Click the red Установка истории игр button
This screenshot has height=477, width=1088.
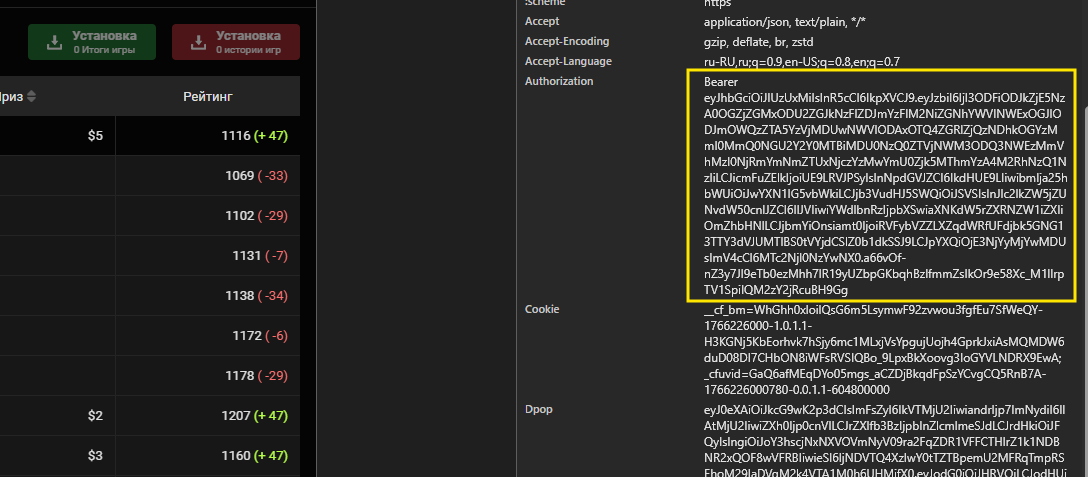(236, 42)
